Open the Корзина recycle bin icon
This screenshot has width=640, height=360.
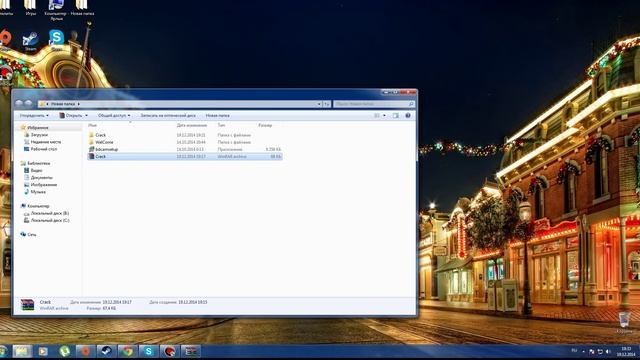[624, 322]
